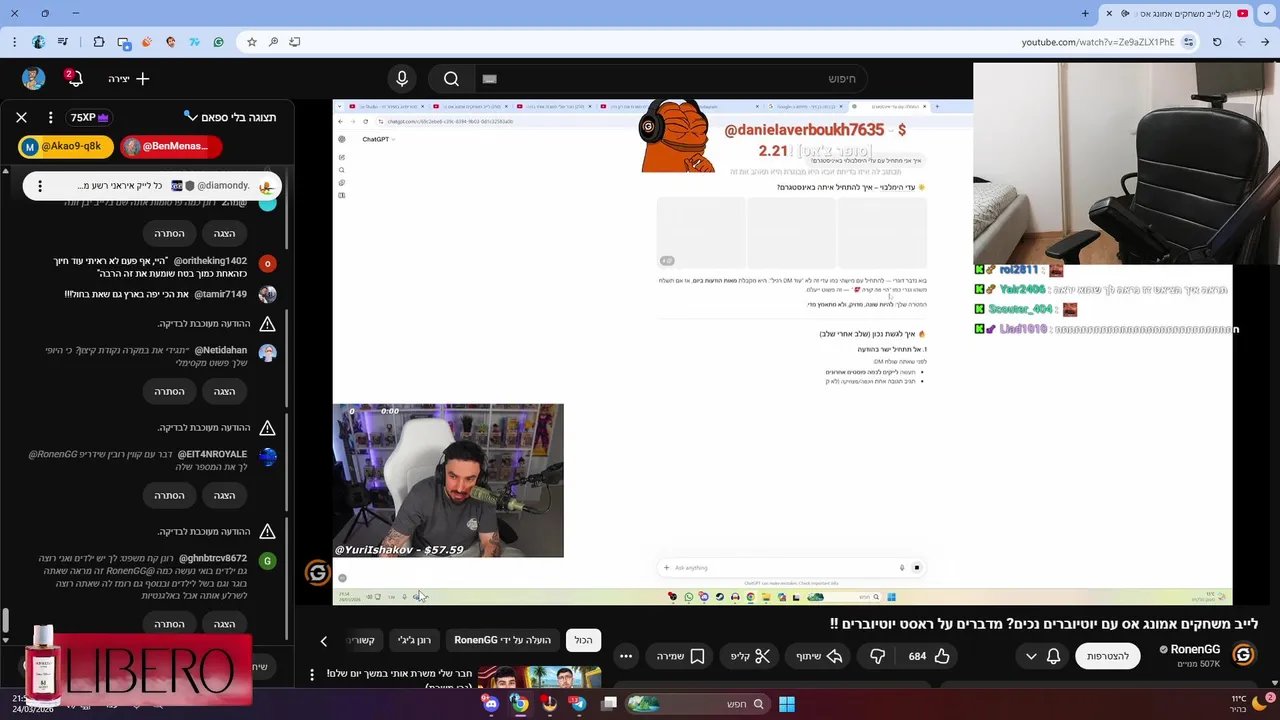This screenshot has width=1280, height=720.
Task: Open site info icon beside URL
Action: [x=1188, y=42]
